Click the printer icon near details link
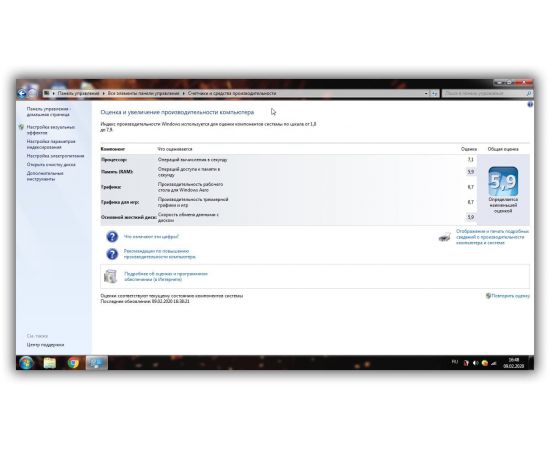 coord(444,237)
